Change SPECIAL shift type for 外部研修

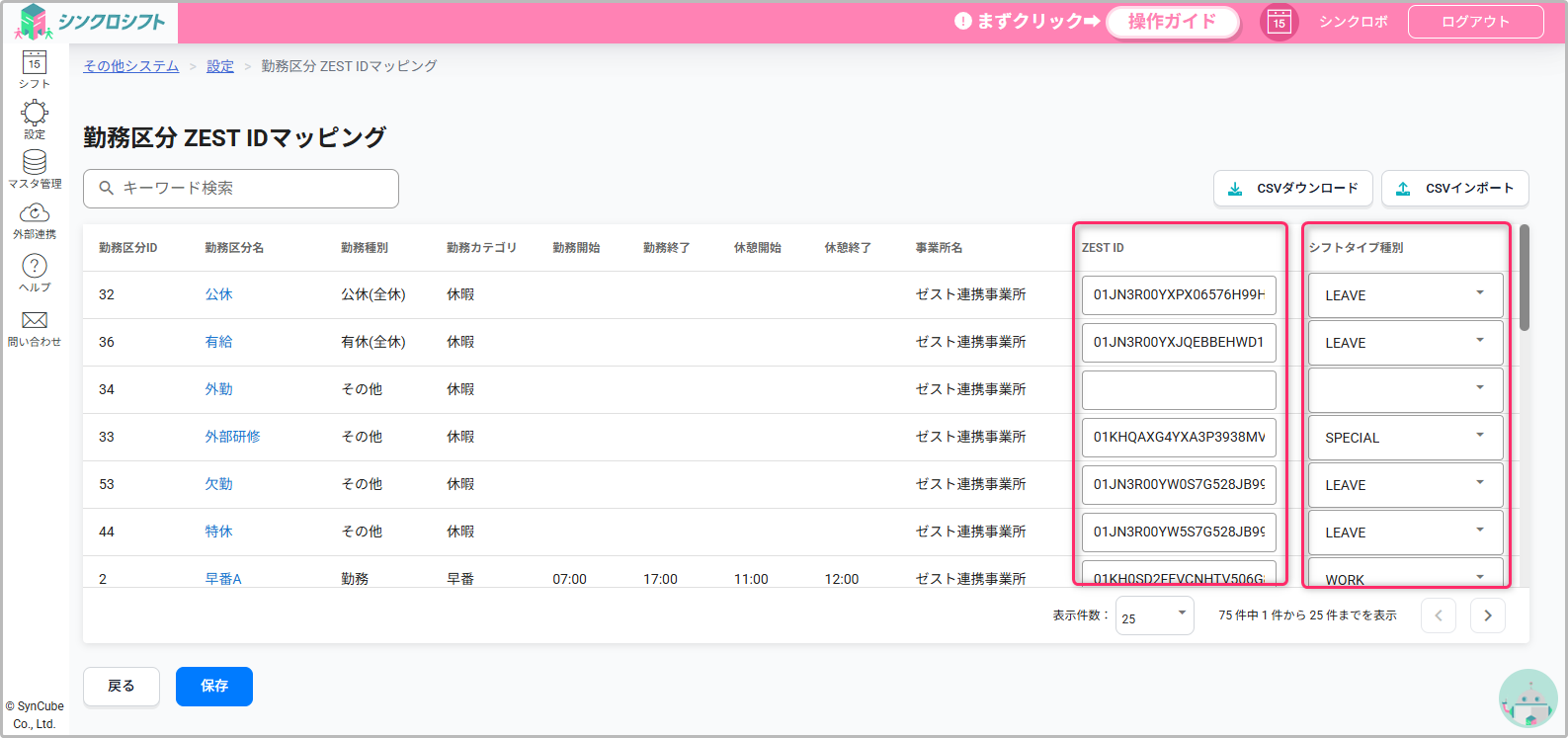pos(1405,438)
